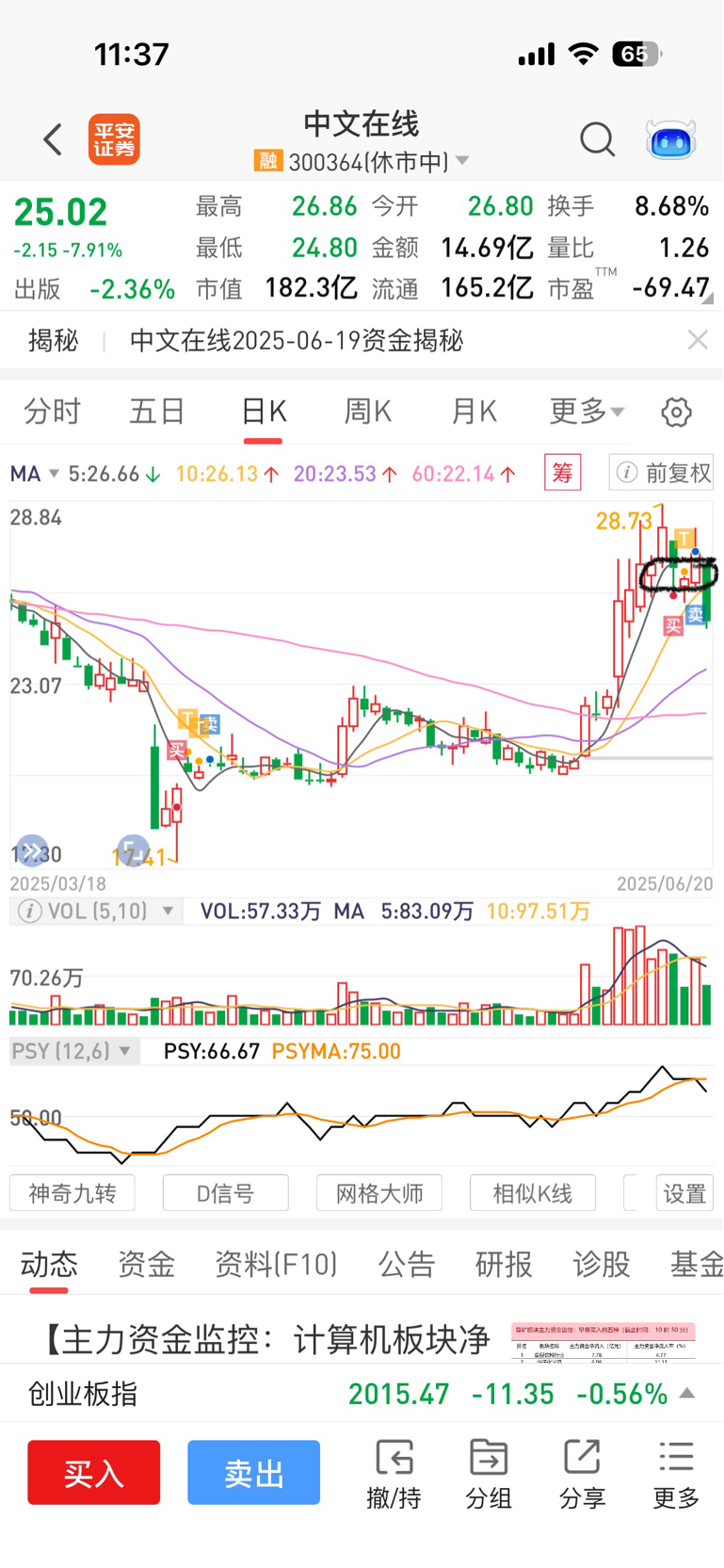Switch to 研报 tab

click(504, 1265)
